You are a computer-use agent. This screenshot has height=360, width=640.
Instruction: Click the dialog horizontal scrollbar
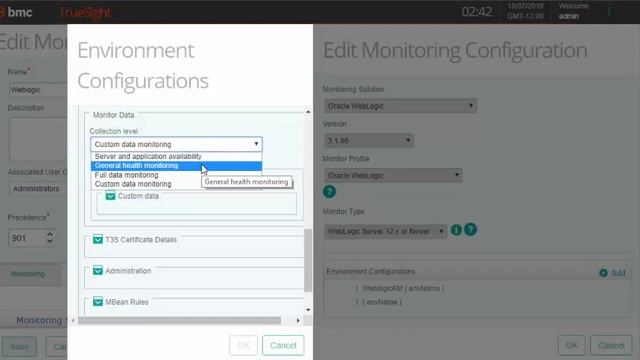pos(180,320)
